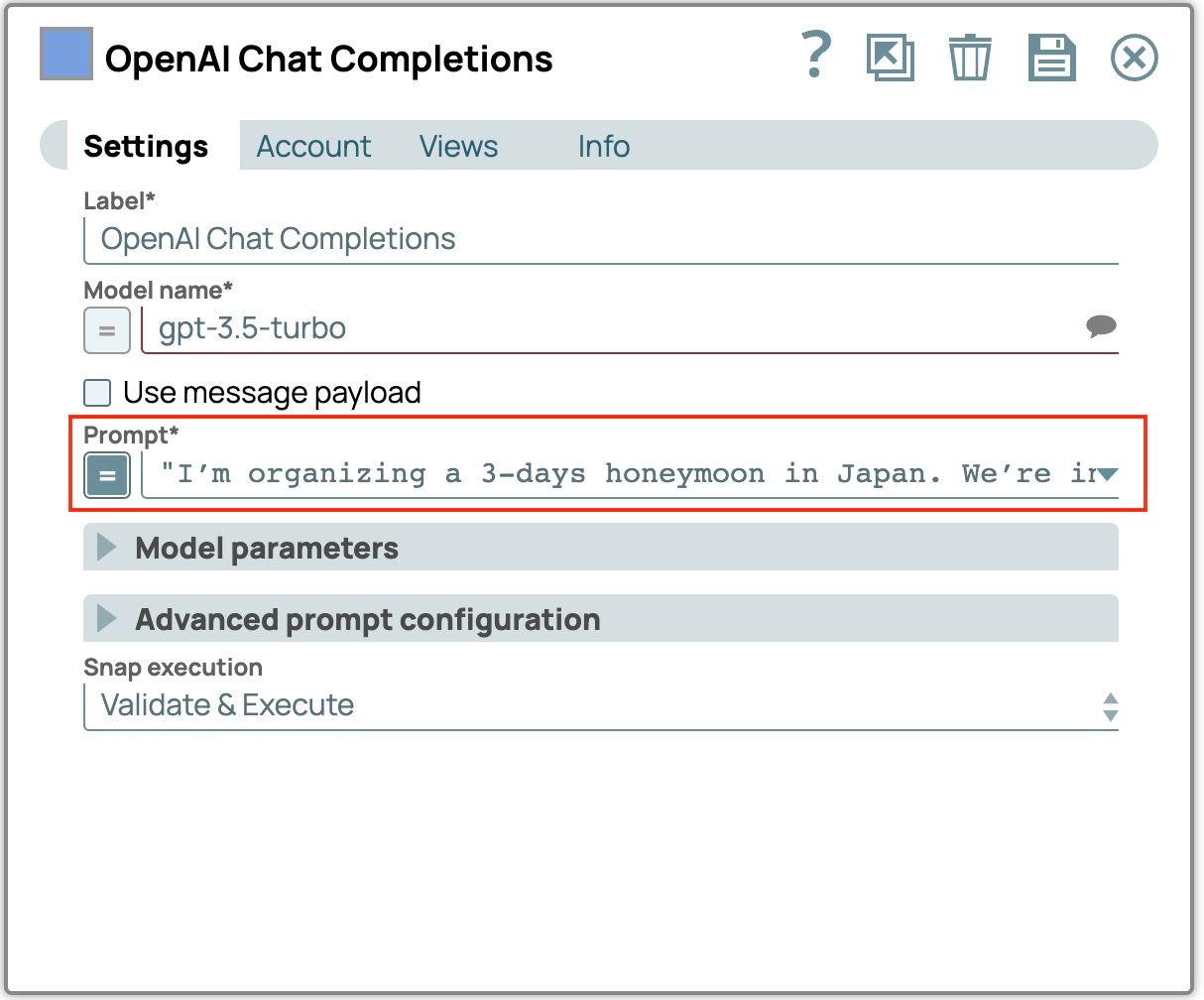Open the Snap execution dropdown
This screenshot has width=1204, height=1000.
[1110, 706]
